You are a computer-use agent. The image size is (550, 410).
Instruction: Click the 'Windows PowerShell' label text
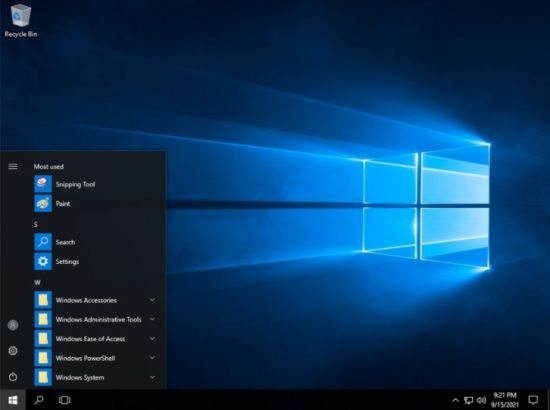(x=85, y=358)
